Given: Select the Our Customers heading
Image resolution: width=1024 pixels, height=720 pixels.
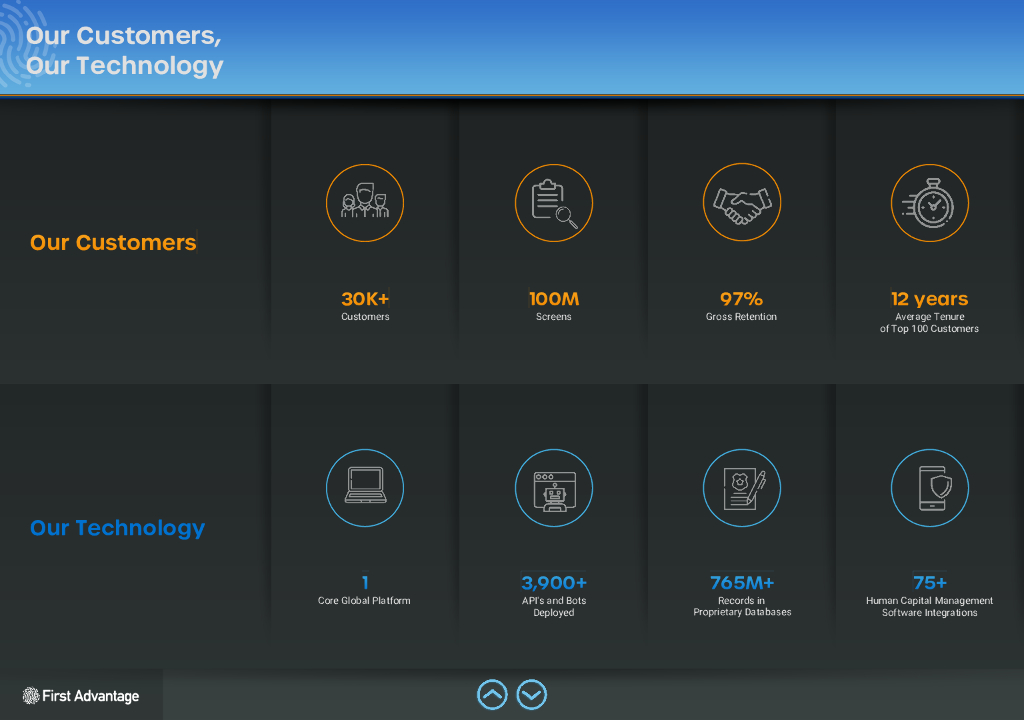Looking at the screenshot, I should (113, 243).
